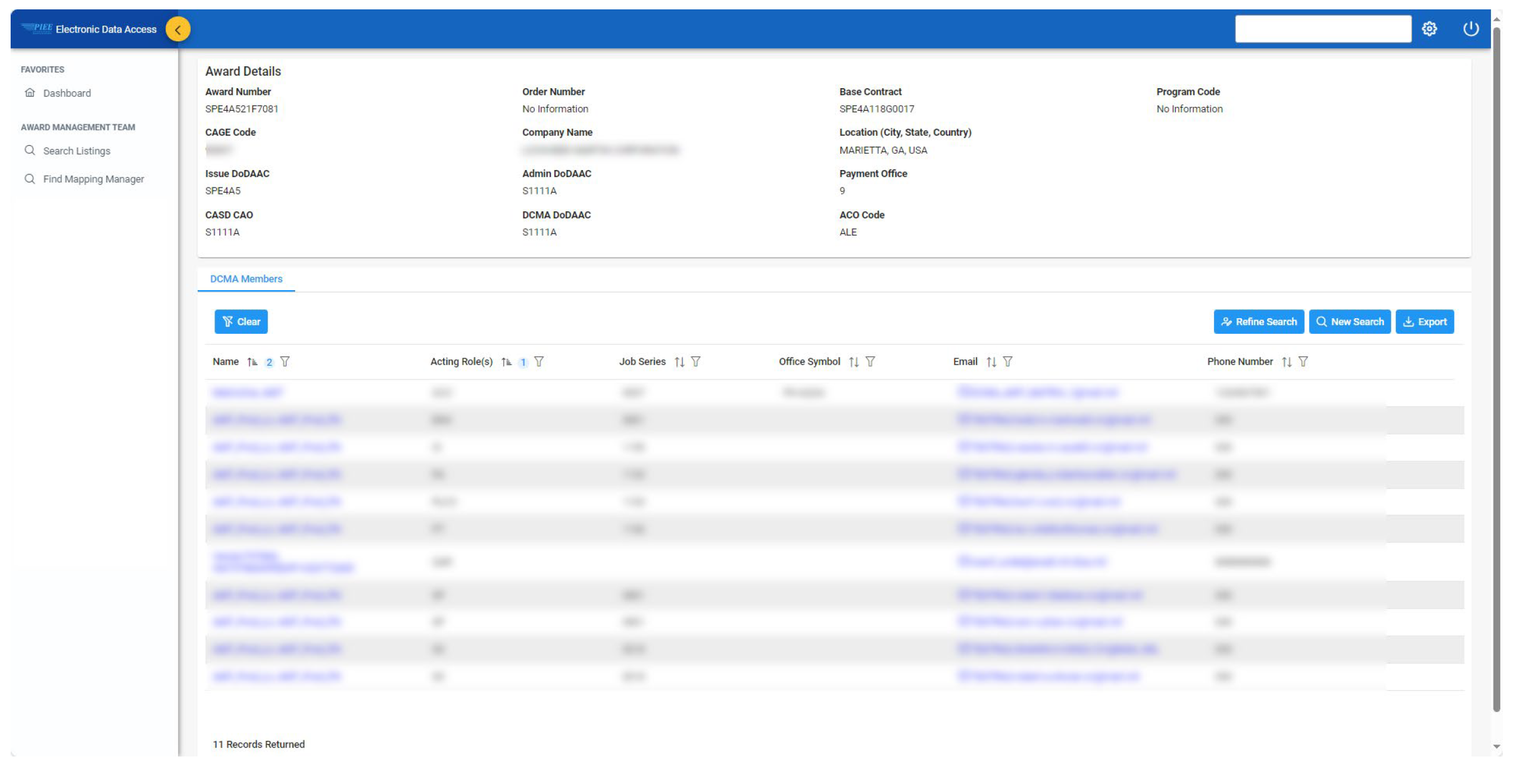This screenshot has height=784, width=1526.
Task: Click the Name column filter icon
Action: tap(285, 362)
